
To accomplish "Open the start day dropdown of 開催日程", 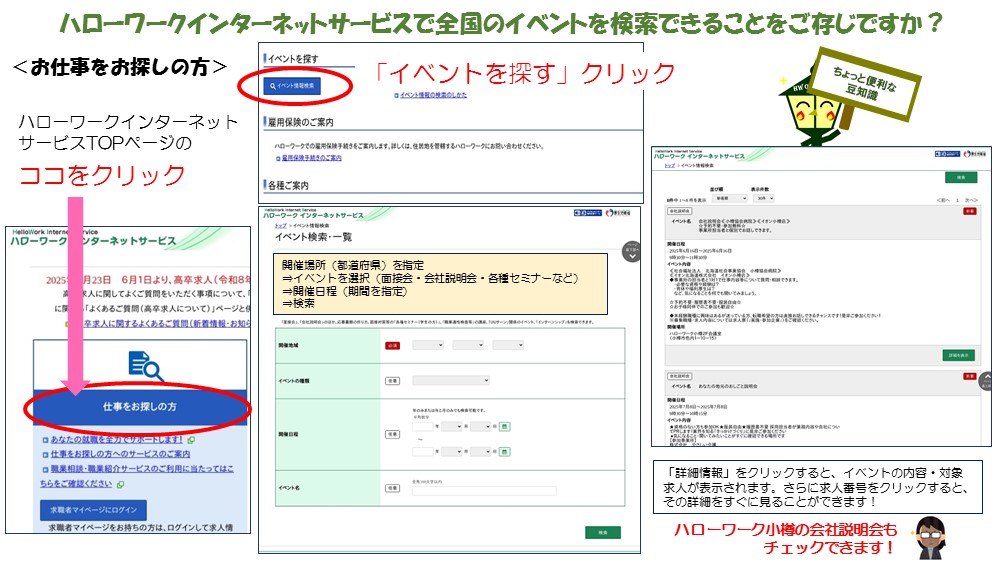I will (x=480, y=426).
